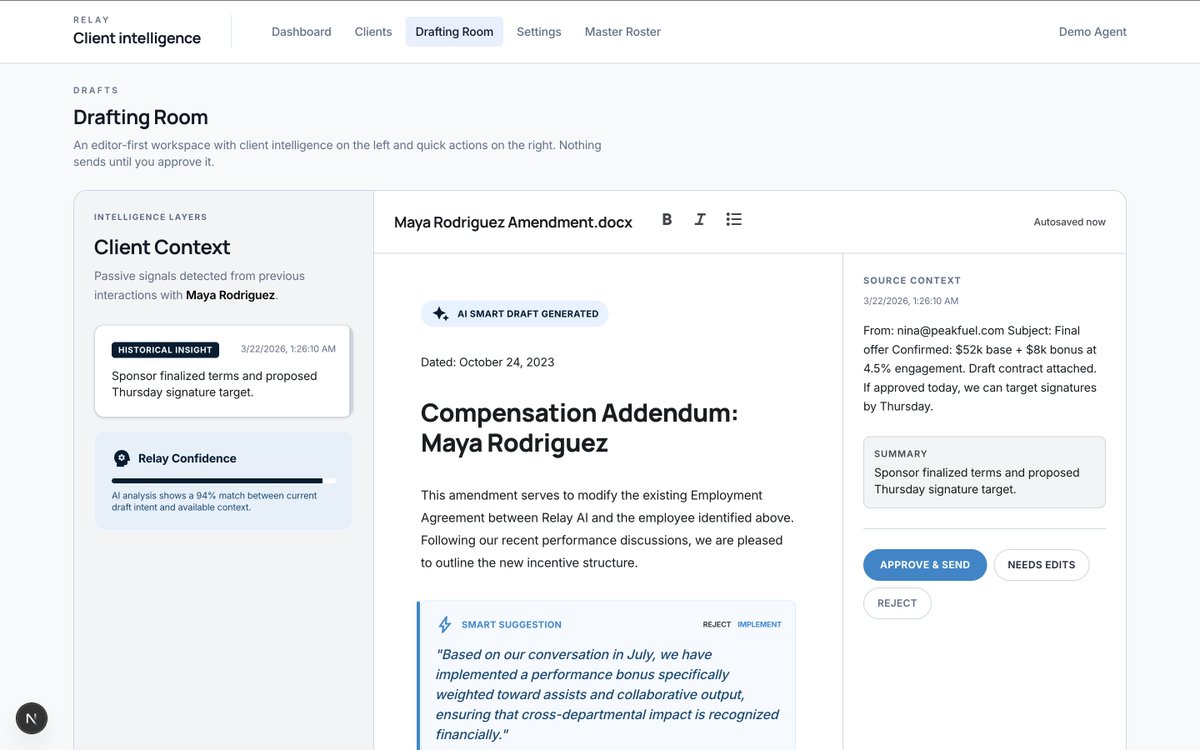Click the Historical Insight card timestamp
The width and height of the screenshot is (1200, 750).
[x=288, y=349]
